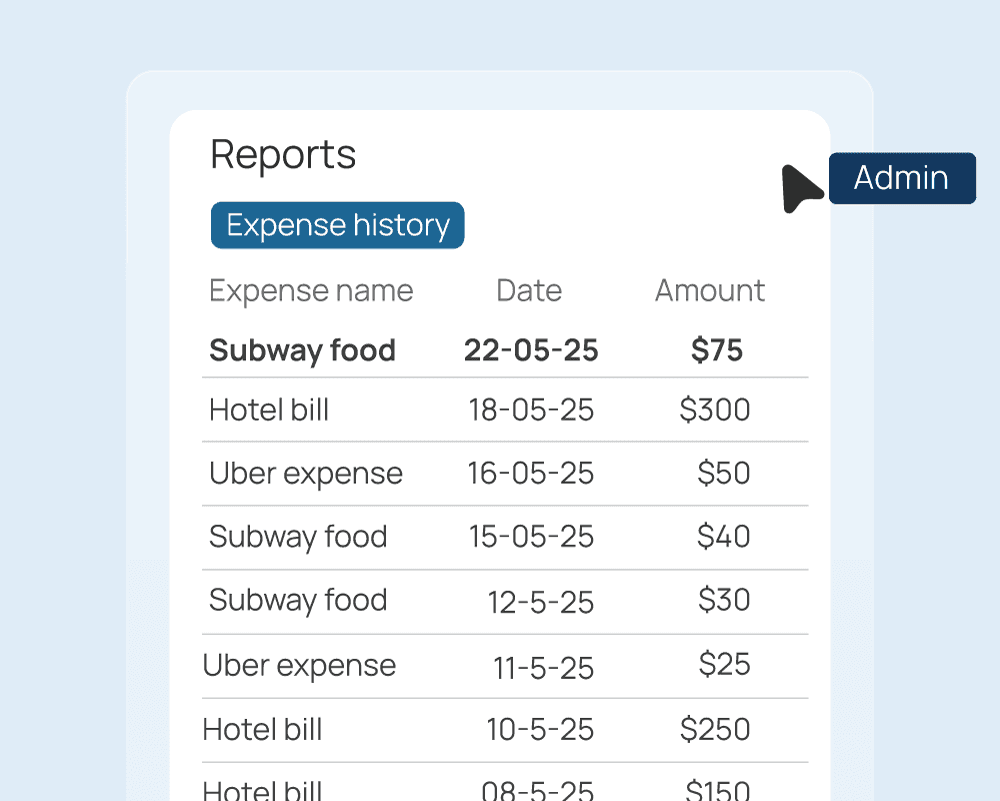This screenshot has width=1000, height=801.
Task: Open the Hotel bill expense dated 18-05-25
Action: (x=269, y=410)
